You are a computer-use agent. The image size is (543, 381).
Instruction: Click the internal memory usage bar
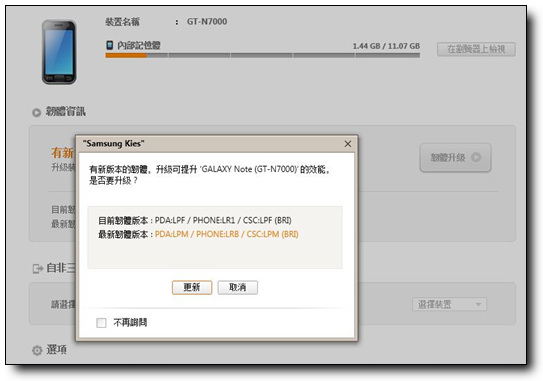point(262,55)
